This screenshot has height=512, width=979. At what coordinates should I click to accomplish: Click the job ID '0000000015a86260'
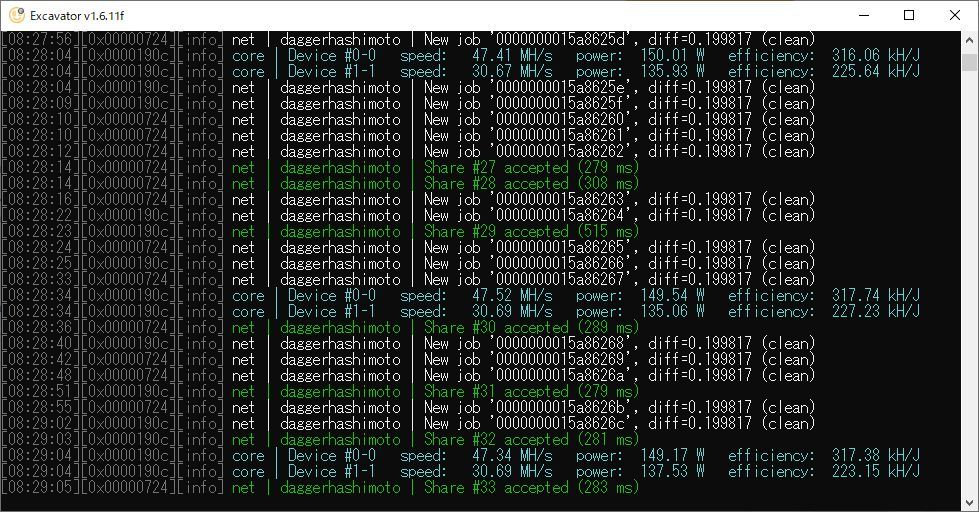point(564,119)
